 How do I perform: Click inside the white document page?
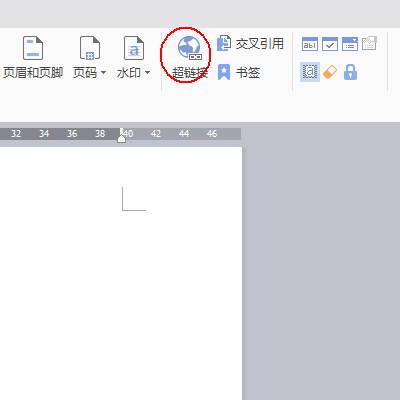[121, 273]
